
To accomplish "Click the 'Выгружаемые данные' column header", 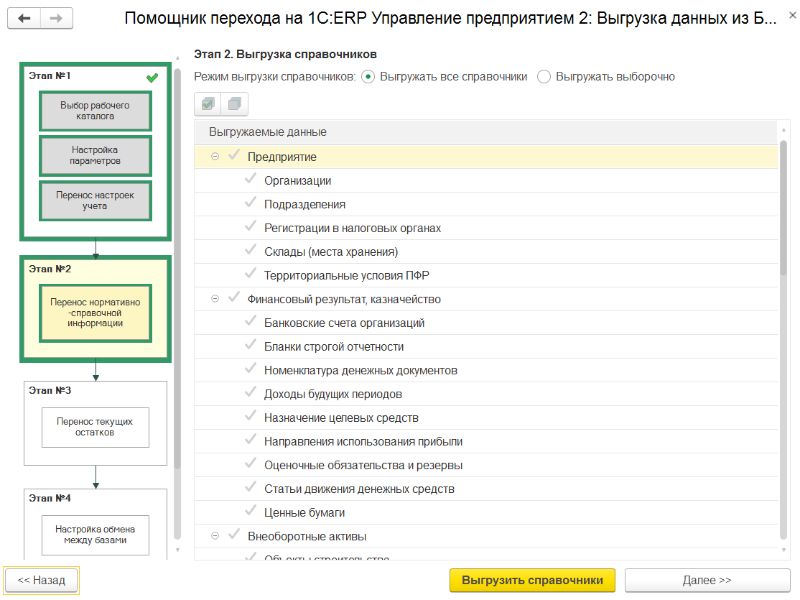I will pyautogui.click(x=486, y=132).
